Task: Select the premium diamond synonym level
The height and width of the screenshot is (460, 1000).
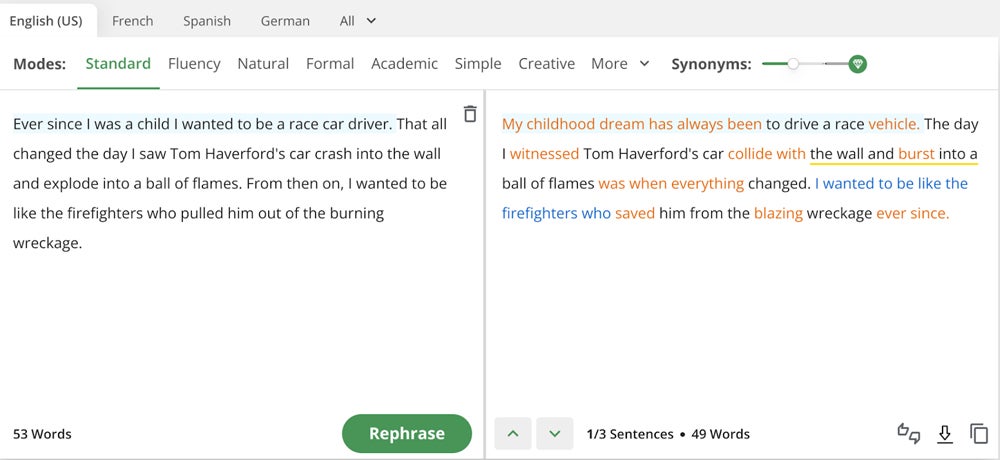Action: click(858, 64)
